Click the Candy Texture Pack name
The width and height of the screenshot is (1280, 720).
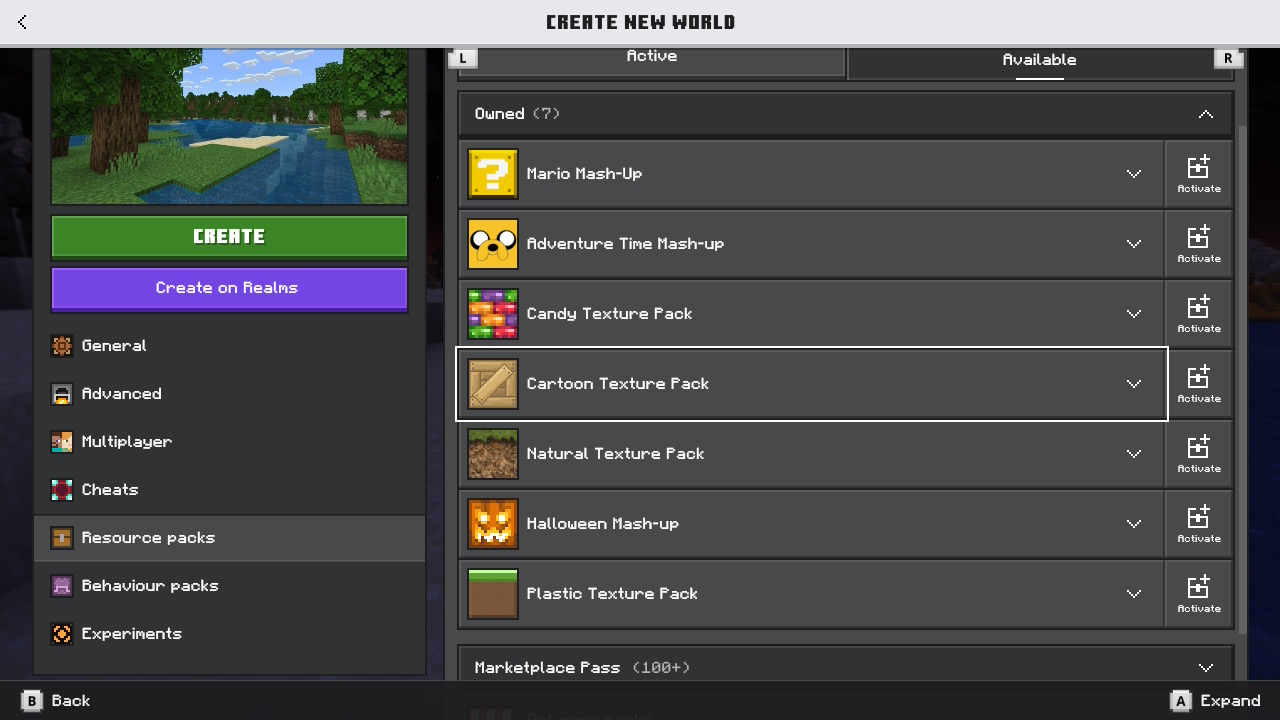pyautogui.click(x=609, y=314)
